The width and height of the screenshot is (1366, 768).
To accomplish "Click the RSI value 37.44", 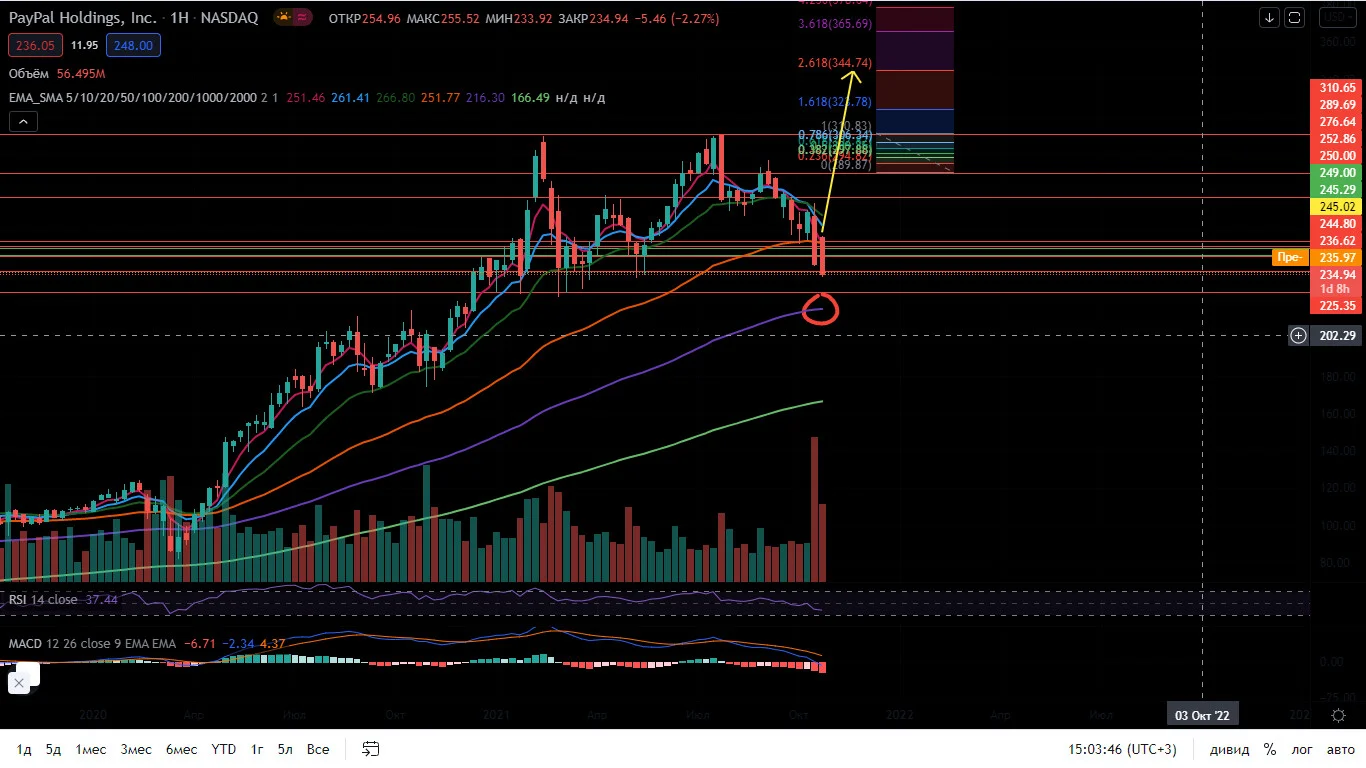I will pyautogui.click(x=102, y=599).
